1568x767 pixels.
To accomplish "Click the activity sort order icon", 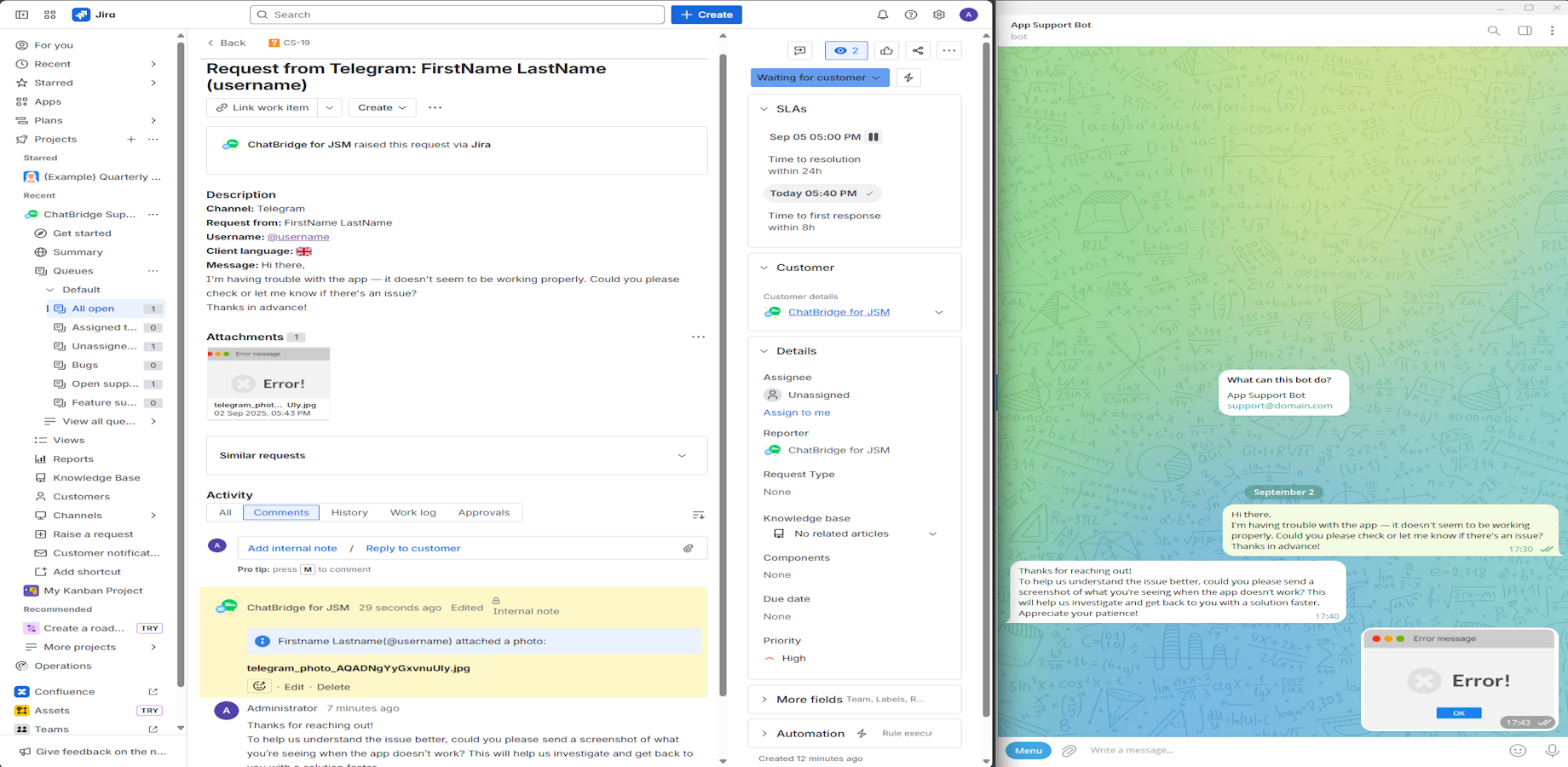I will pyautogui.click(x=698, y=515).
